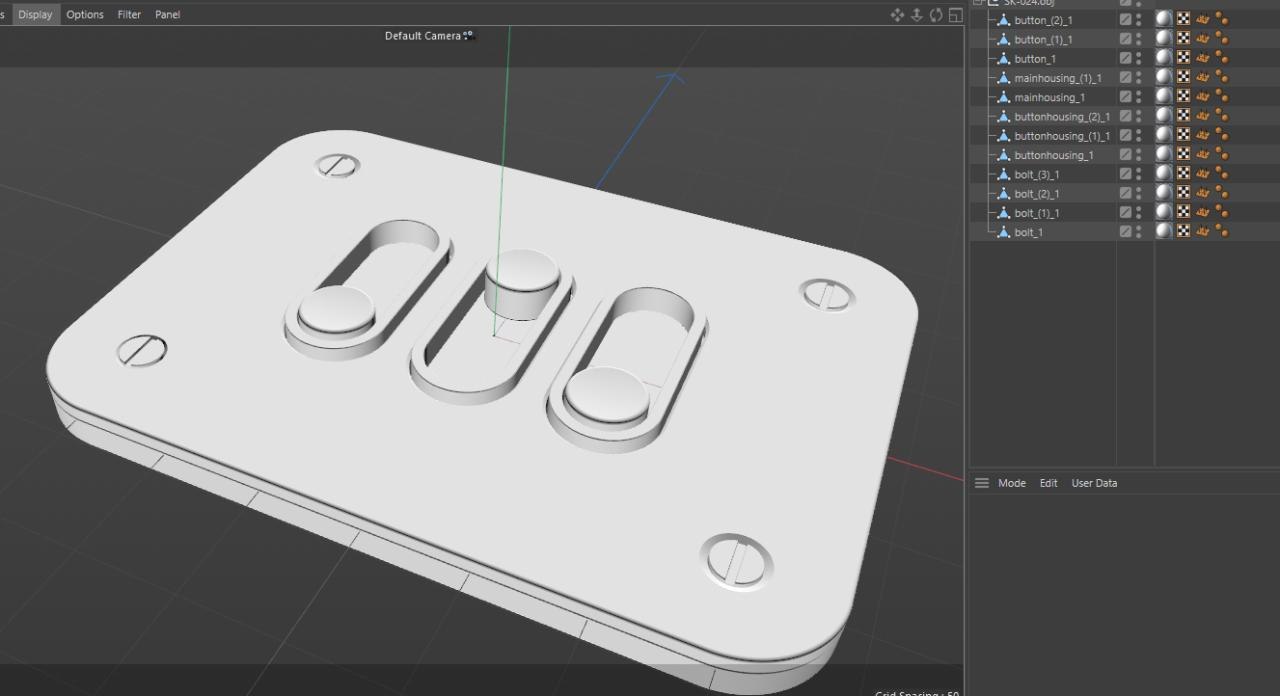Select the UVW checker tag on button_1

[x=1183, y=58]
